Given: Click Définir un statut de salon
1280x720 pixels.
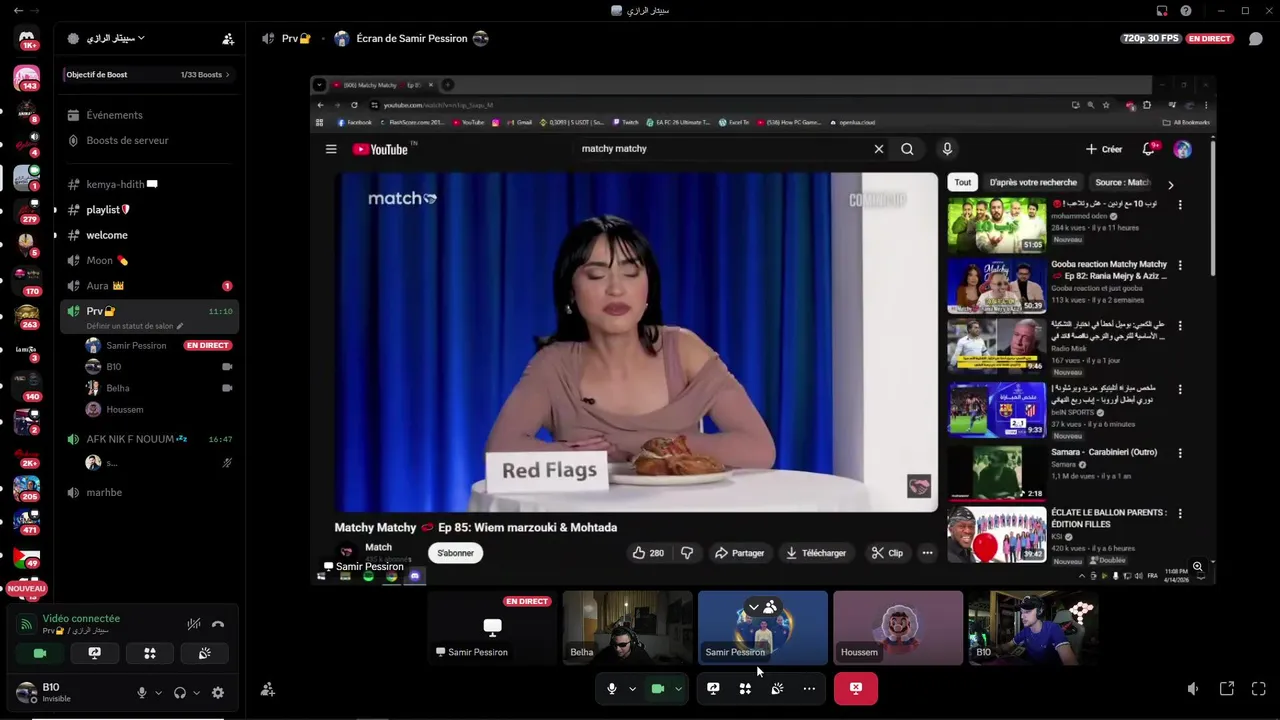Looking at the screenshot, I should pos(135,326).
